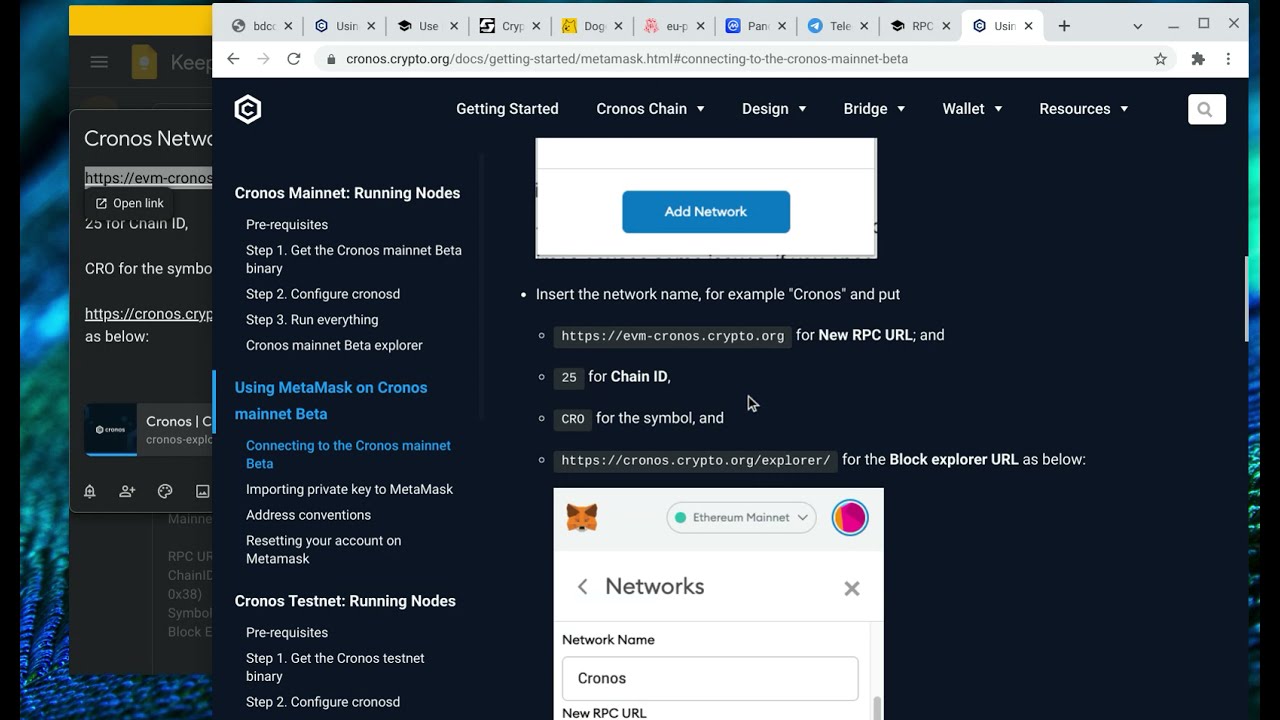
Task: Expand Cronos Chain dropdown menu
Action: click(x=650, y=109)
